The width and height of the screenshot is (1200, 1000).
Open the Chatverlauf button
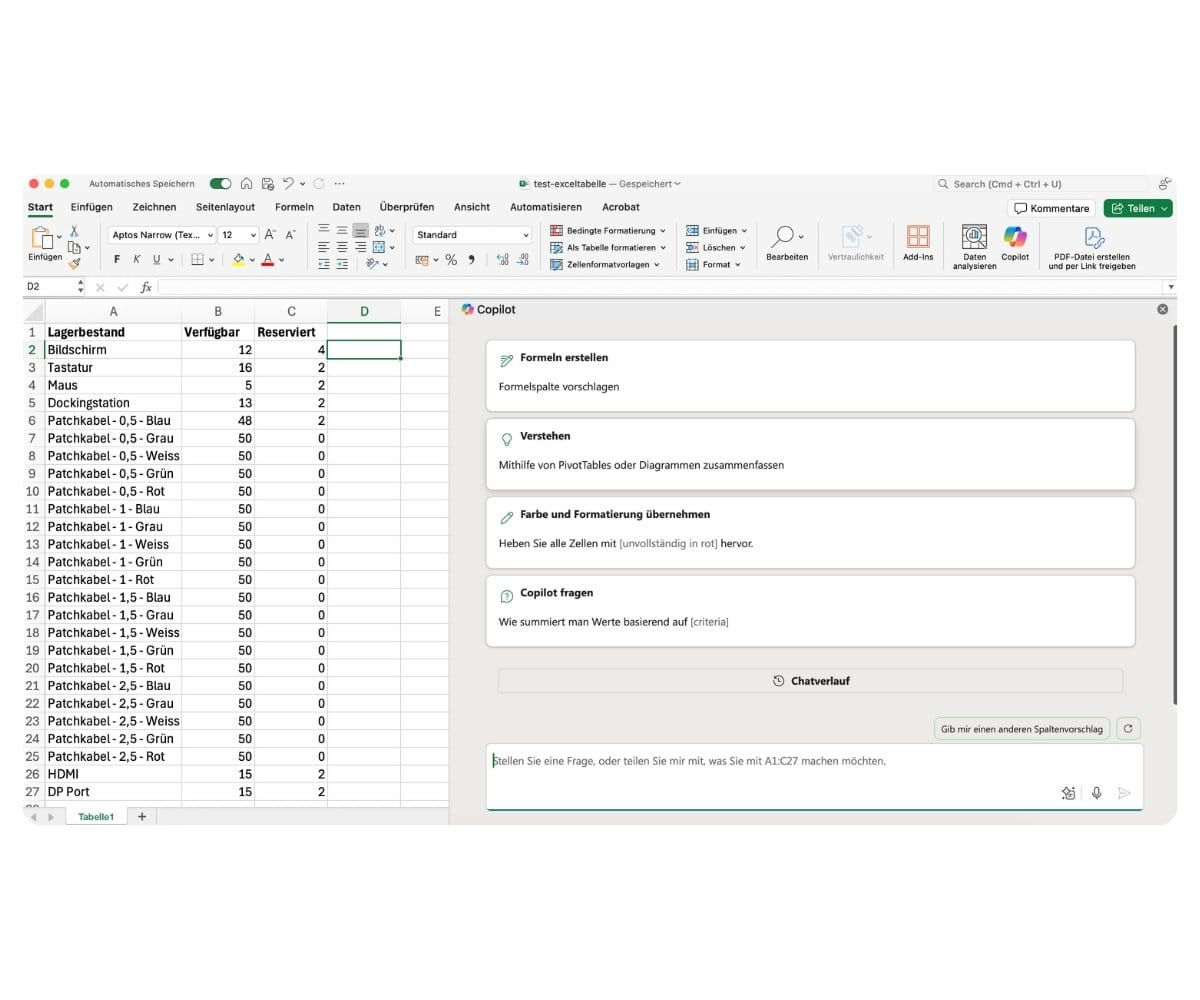click(810, 681)
